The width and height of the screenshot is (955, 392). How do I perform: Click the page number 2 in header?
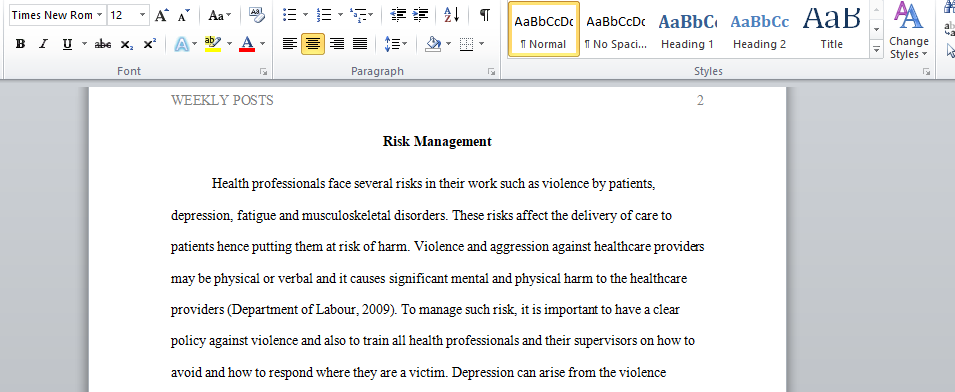point(700,100)
